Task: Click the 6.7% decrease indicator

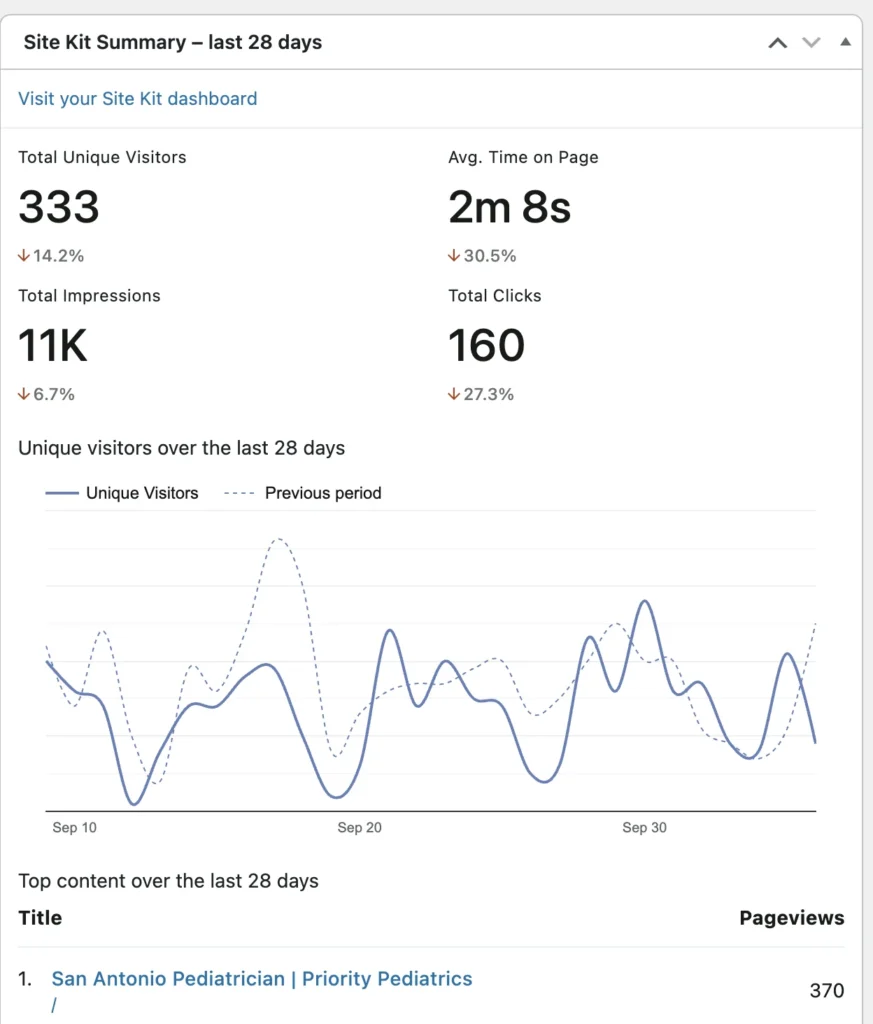Action: [x=46, y=394]
